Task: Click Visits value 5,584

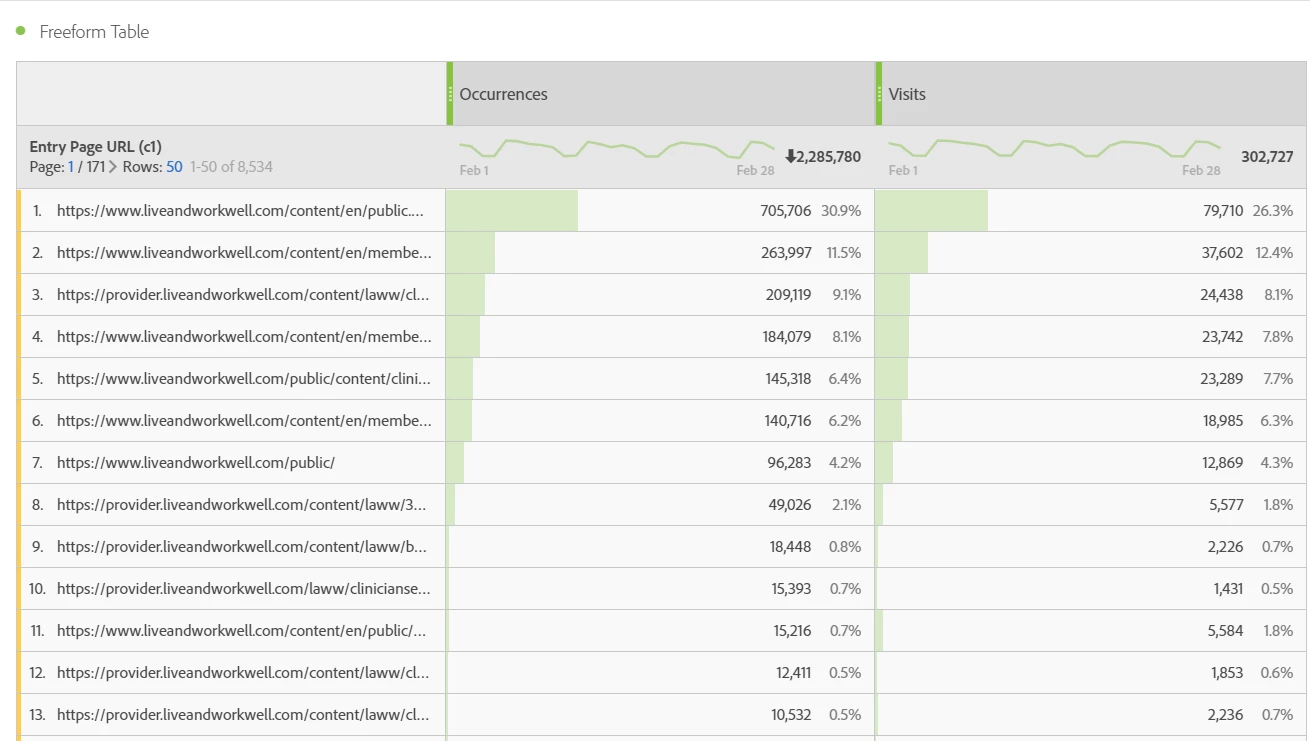Action: (x=1226, y=631)
